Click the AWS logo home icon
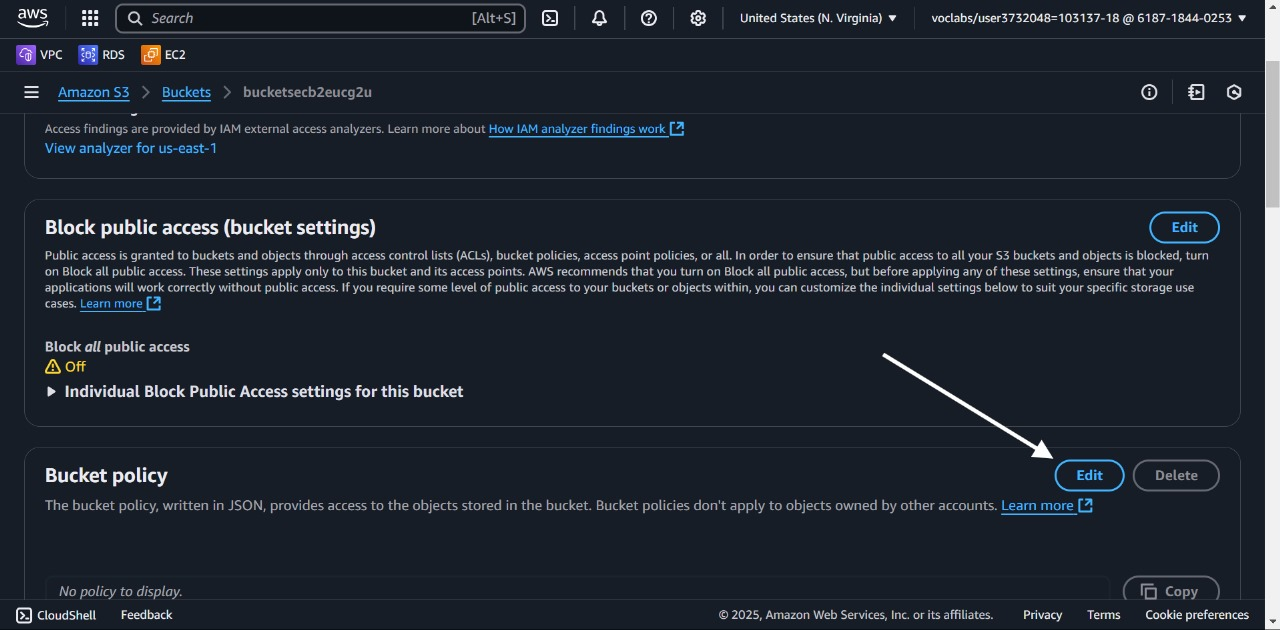 pyautogui.click(x=33, y=18)
